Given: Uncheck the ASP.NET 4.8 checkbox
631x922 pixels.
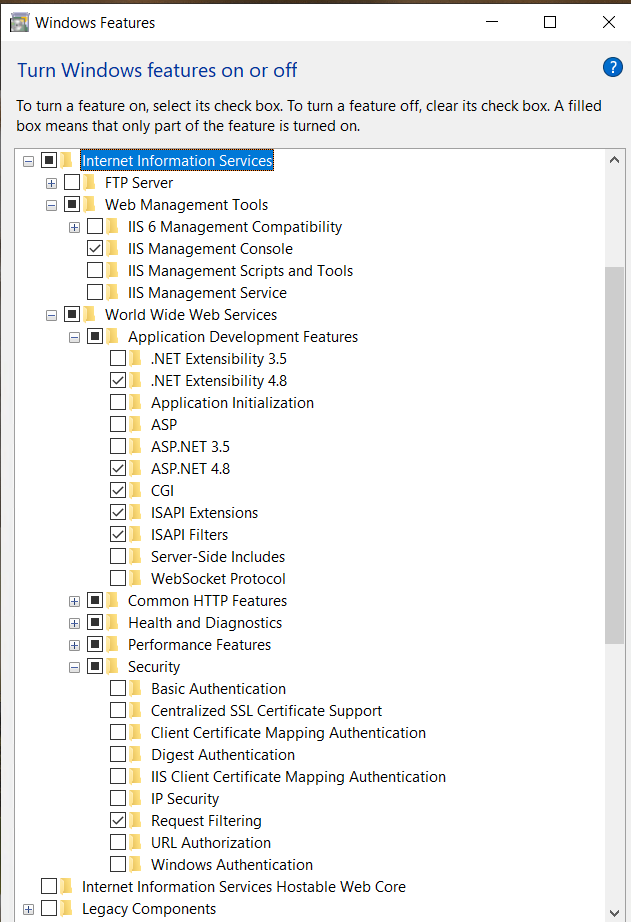Looking at the screenshot, I should [x=118, y=468].
